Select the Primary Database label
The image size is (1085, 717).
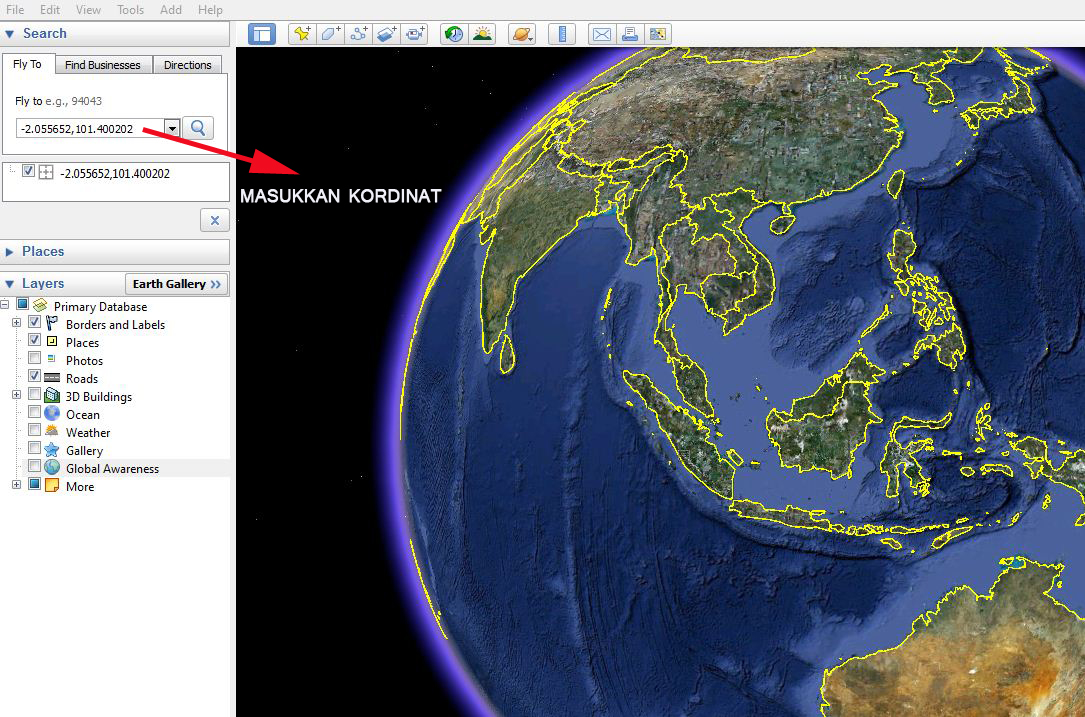(100, 307)
